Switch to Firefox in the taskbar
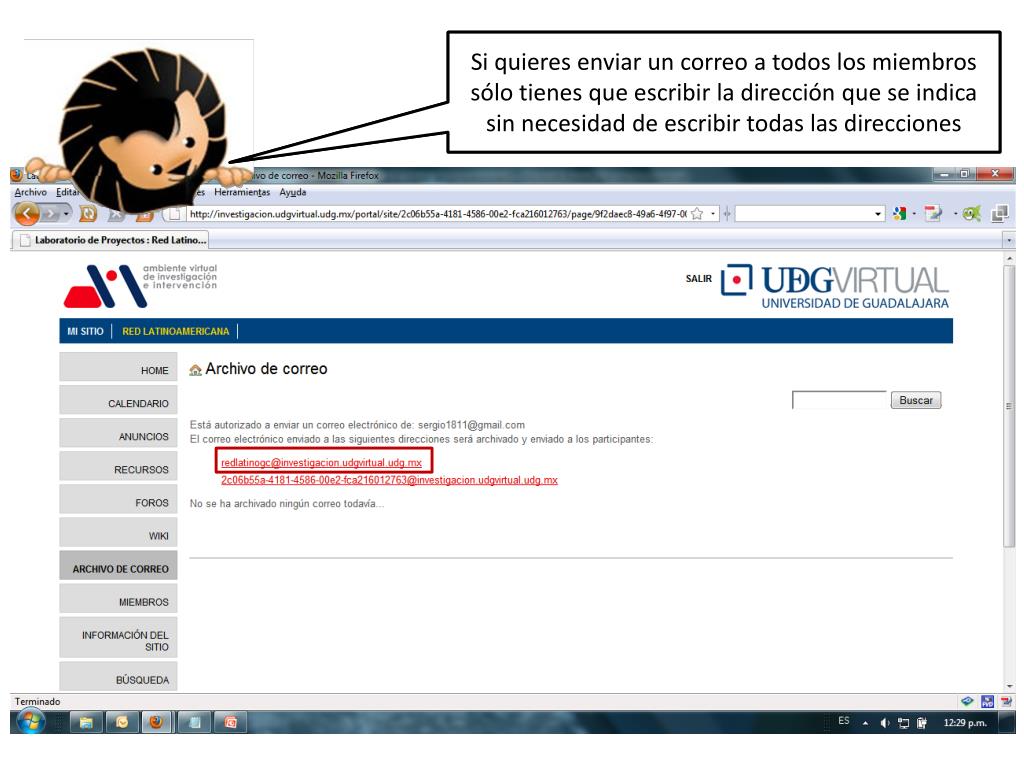The image size is (1024, 768). [156, 722]
